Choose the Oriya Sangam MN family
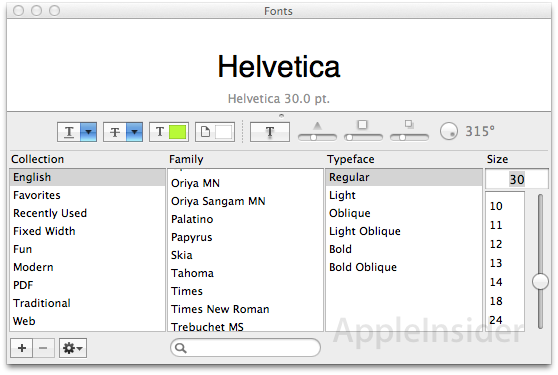Image resolution: width=558 pixels, height=375 pixels. coord(245,201)
